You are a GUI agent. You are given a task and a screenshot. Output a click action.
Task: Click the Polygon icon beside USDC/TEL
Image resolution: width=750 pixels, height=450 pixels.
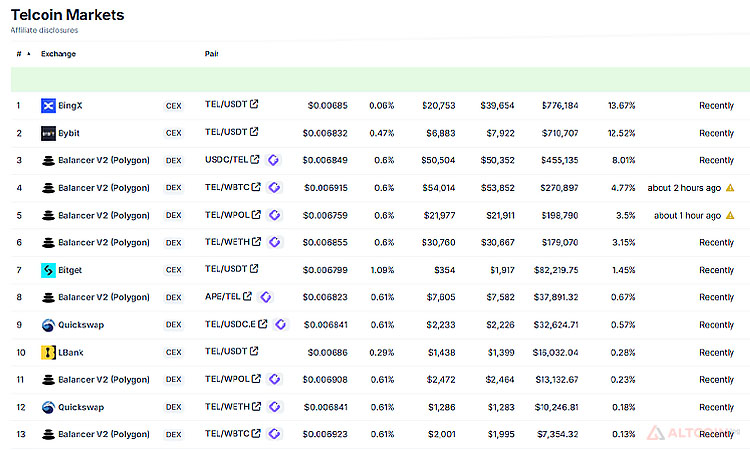(x=273, y=160)
